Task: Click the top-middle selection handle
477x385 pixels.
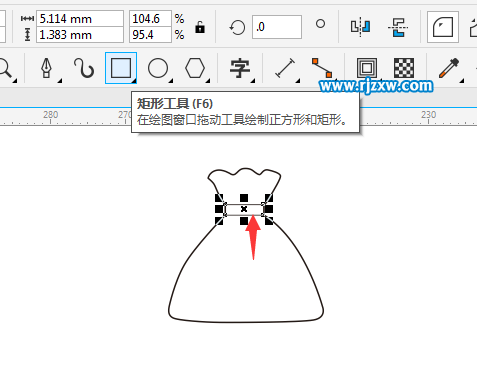Action: (x=244, y=198)
